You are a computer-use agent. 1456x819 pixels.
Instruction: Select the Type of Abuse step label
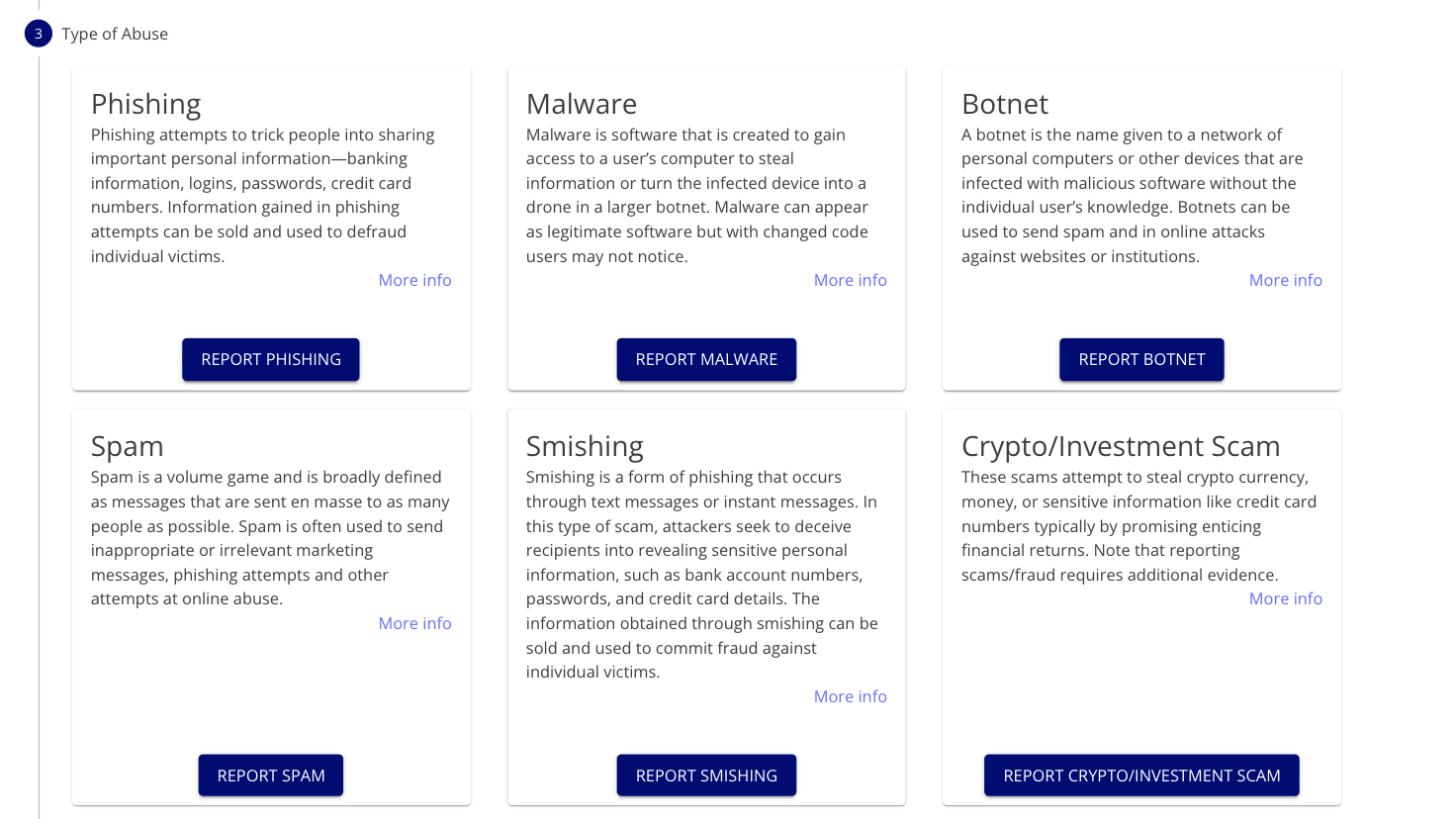[115, 34]
